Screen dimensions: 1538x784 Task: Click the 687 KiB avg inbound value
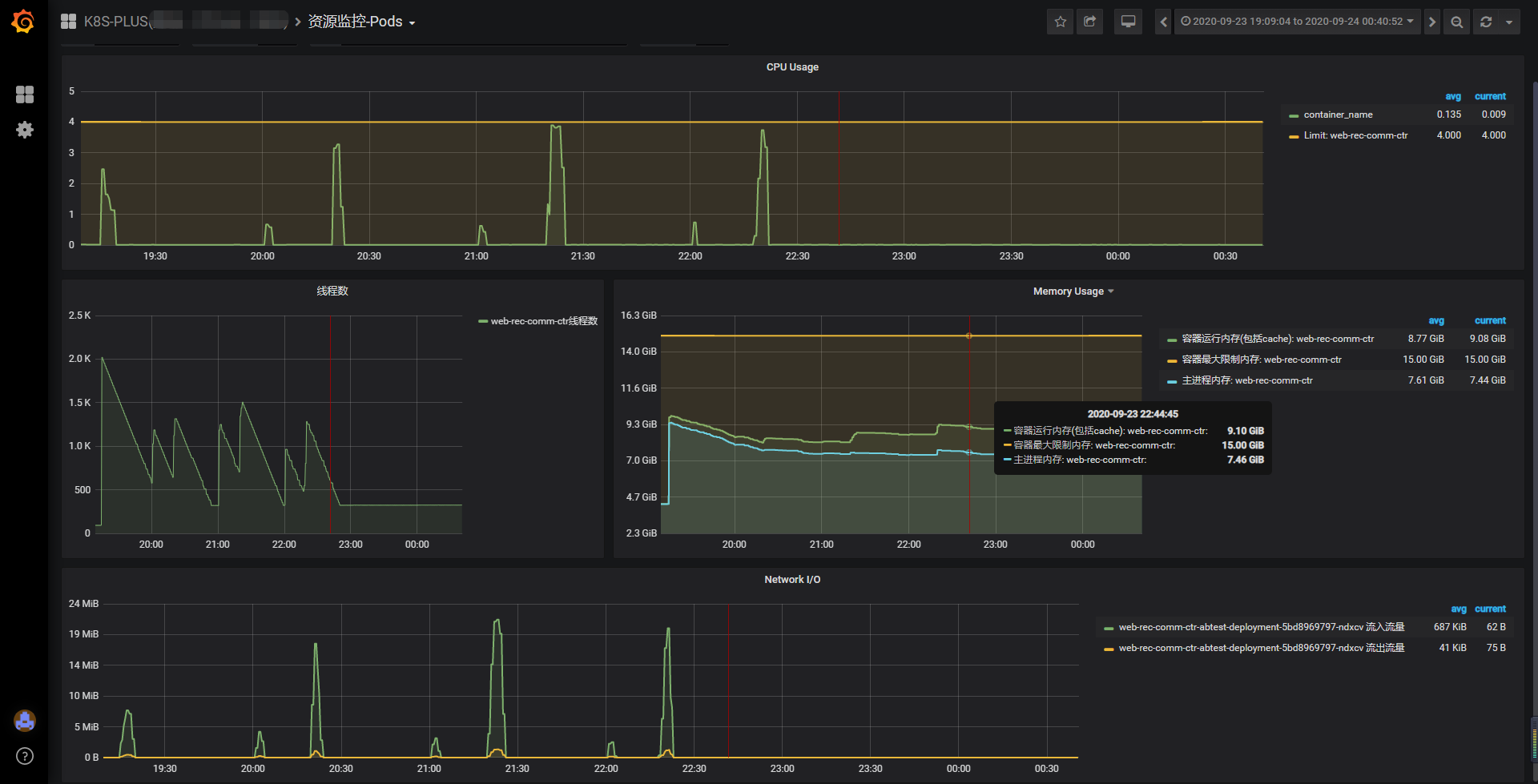[x=1450, y=627]
